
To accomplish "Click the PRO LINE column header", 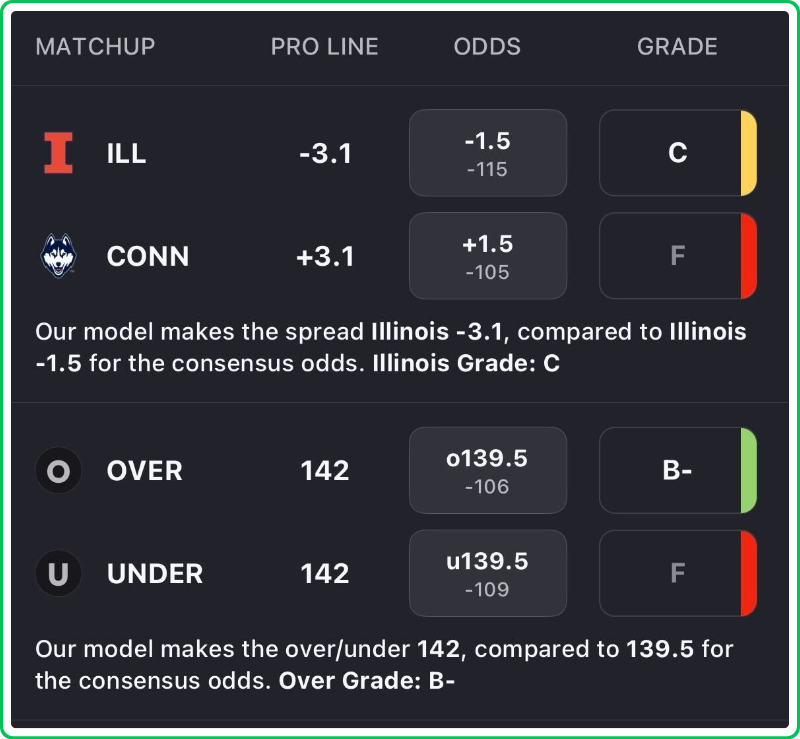I will (324, 47).
